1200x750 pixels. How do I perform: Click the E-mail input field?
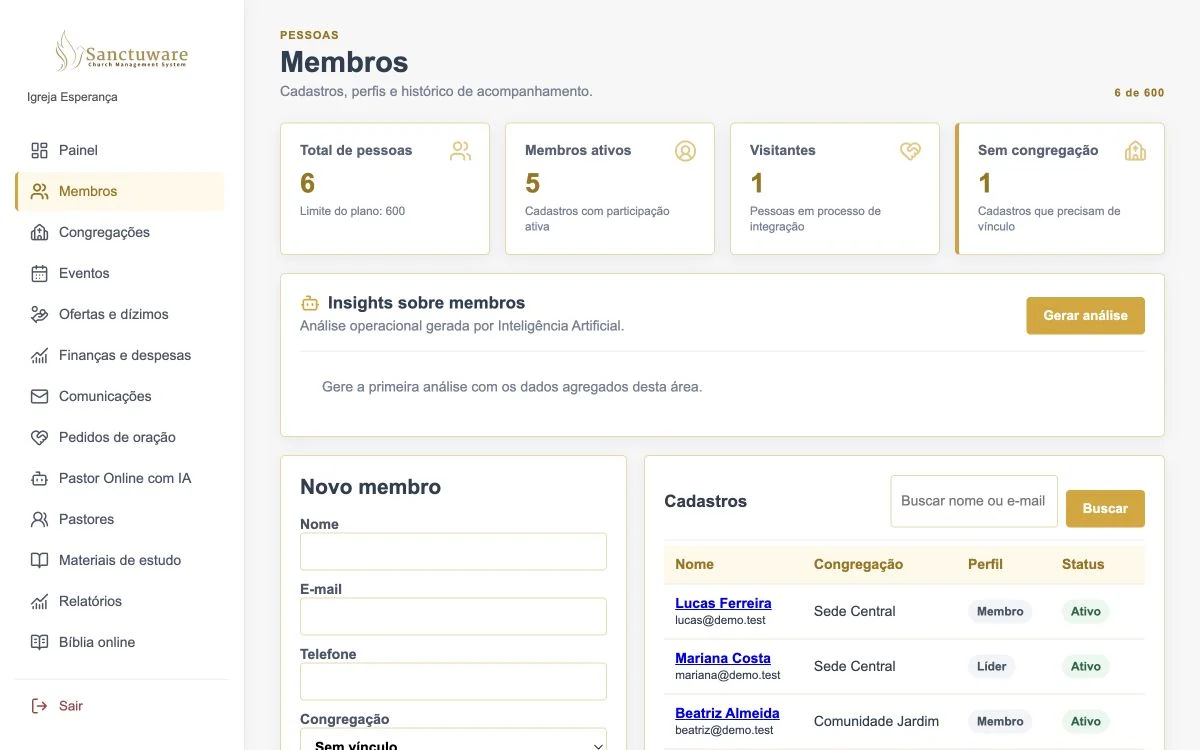pos(453,617)
